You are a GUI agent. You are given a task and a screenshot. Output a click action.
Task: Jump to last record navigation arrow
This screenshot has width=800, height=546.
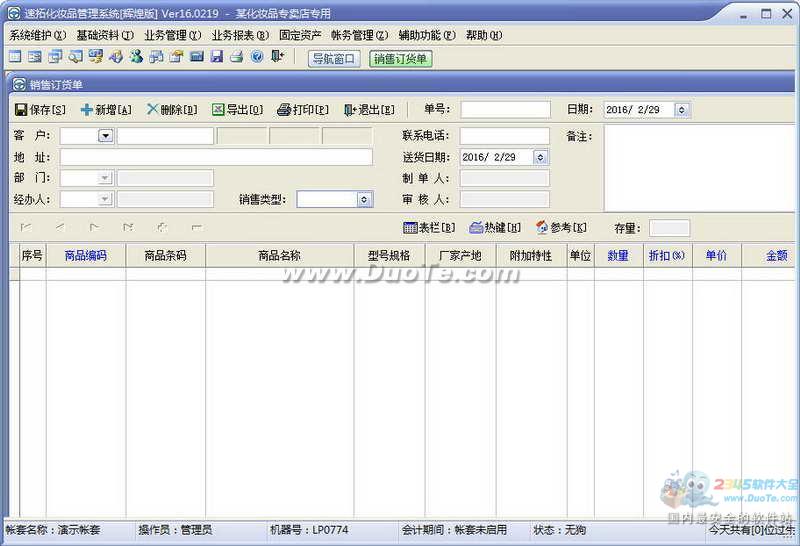[x=128, y=228]
